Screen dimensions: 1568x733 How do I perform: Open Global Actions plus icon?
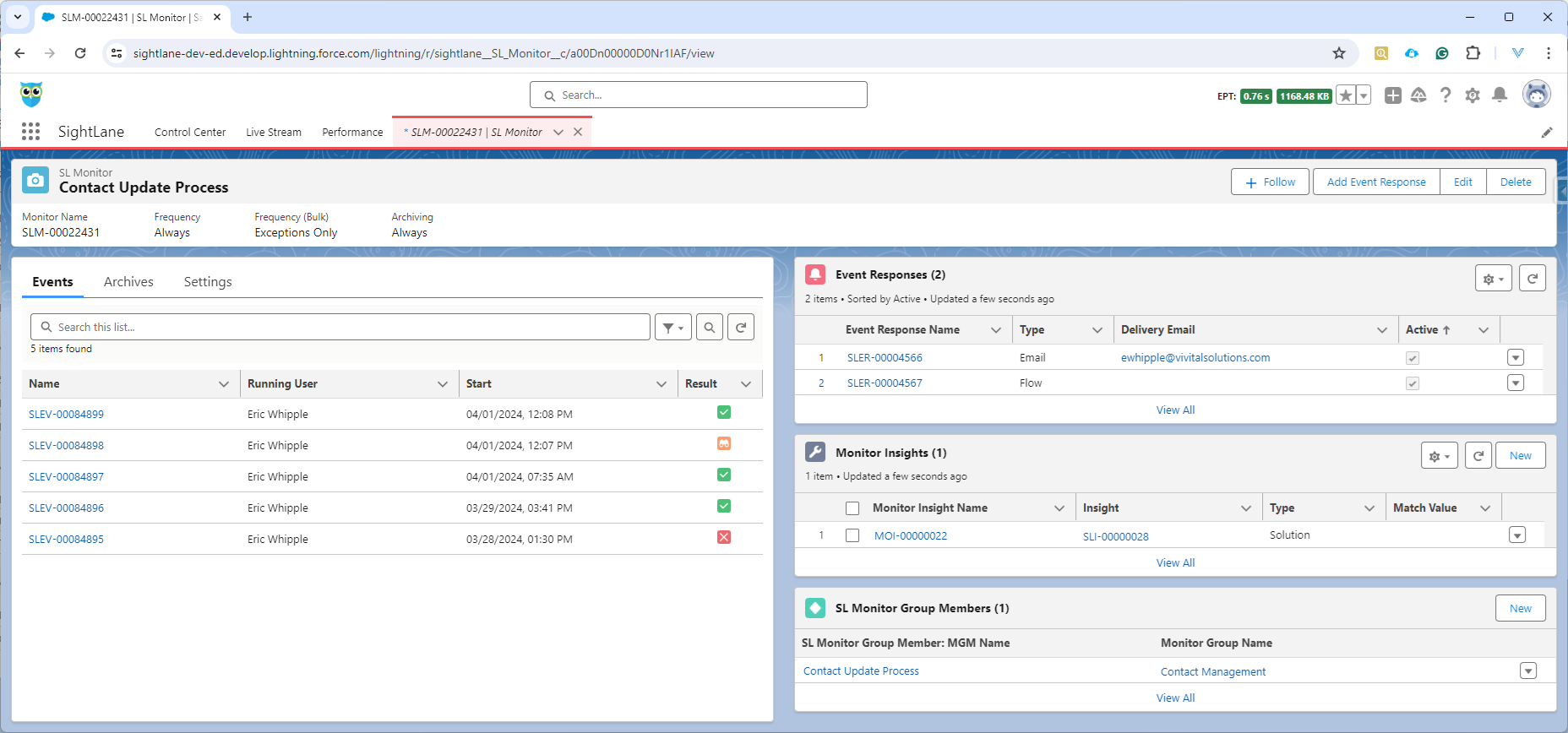(1393, 95)
